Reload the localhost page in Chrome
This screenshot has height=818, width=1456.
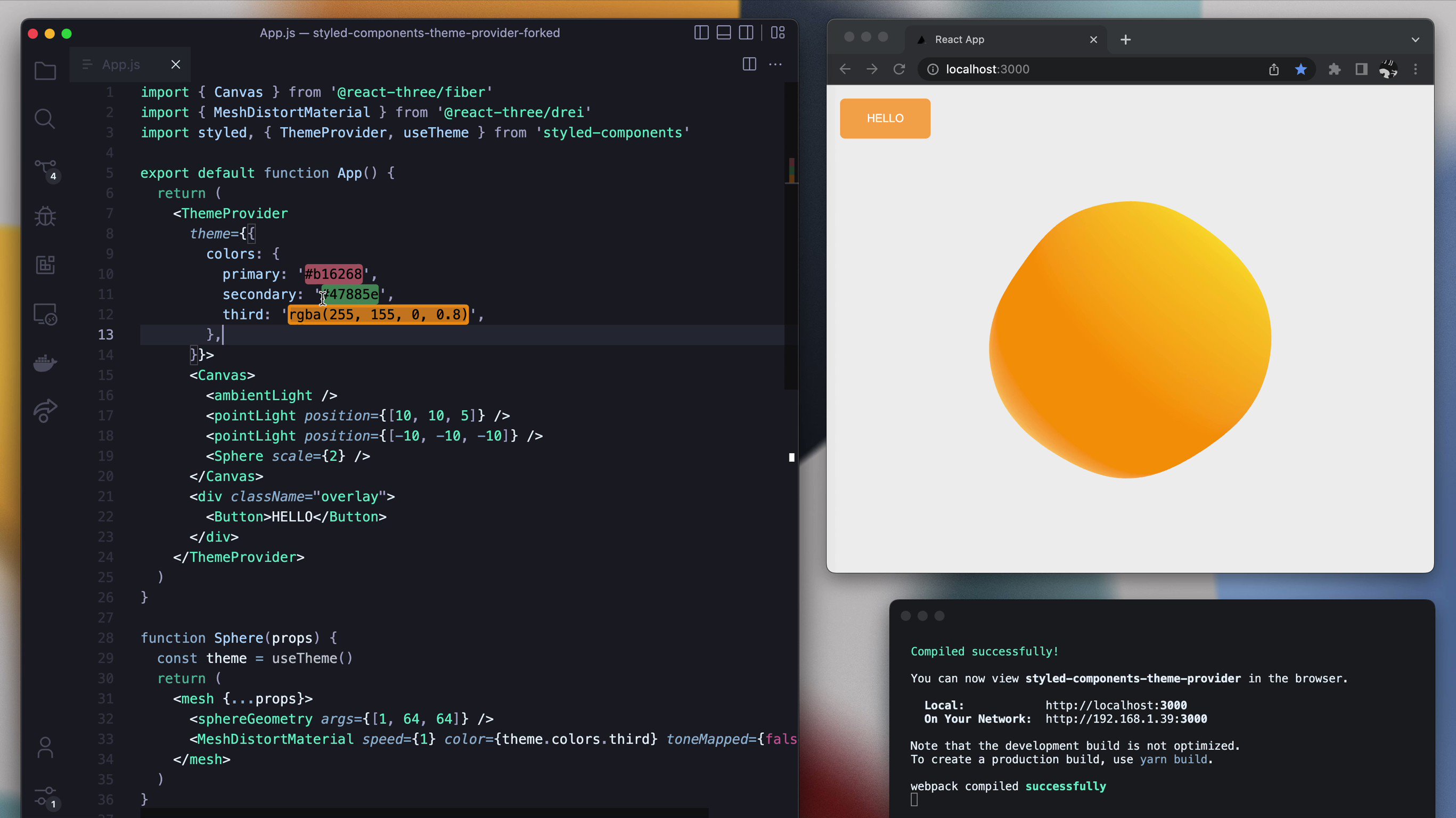pyautogui.click(x=899, y=69)
